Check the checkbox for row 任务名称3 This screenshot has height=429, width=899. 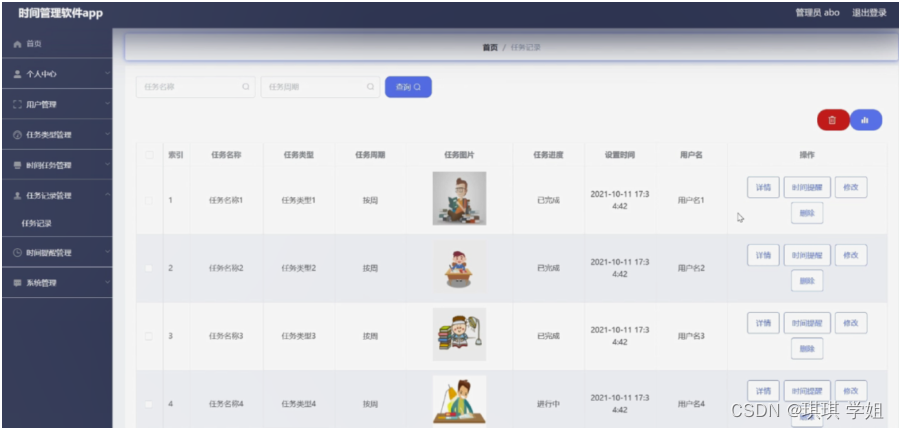pos(149,336)
